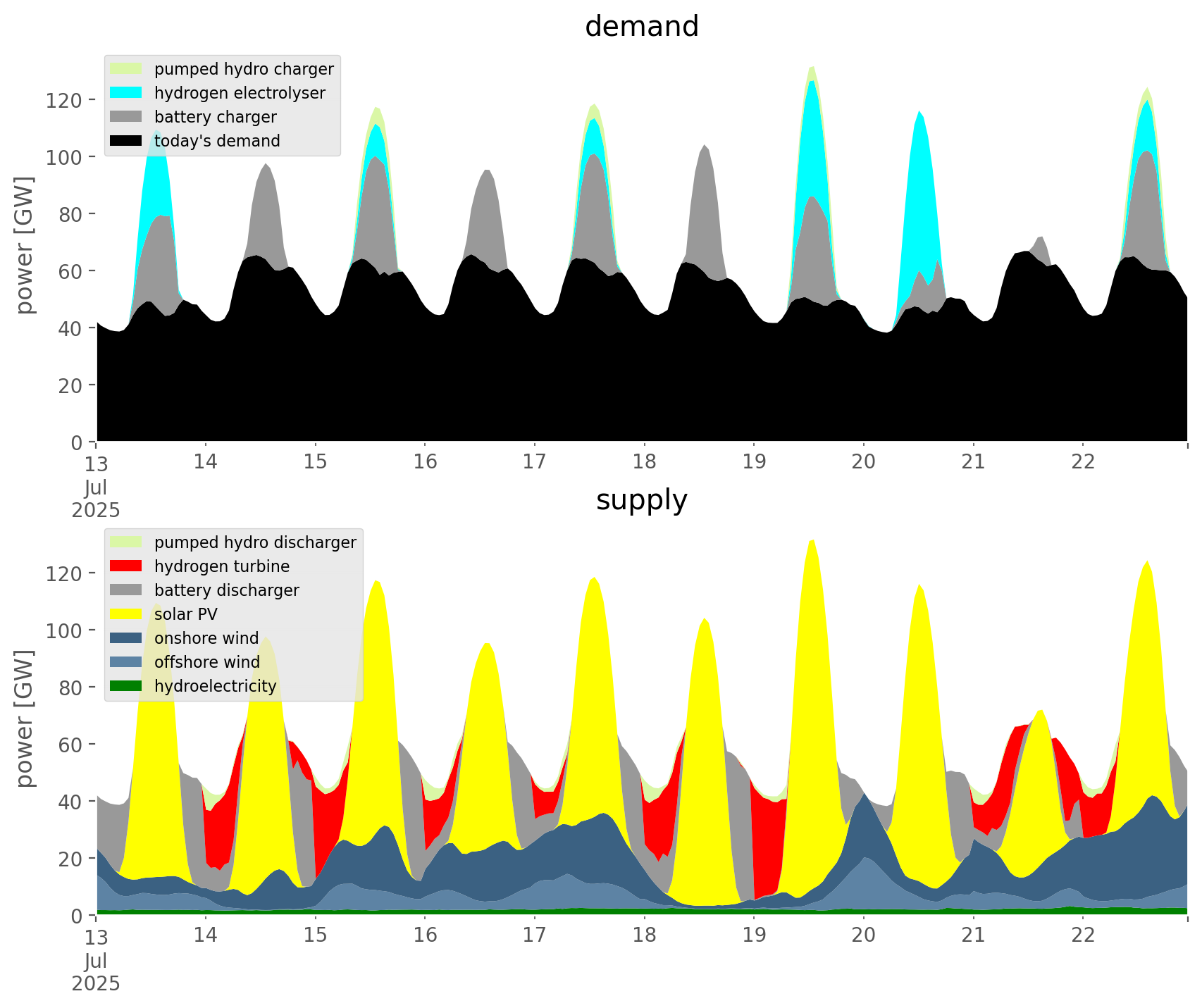Click the 100 tick on the demand y-axis
The width and height of the screenshot is (1202, 1008).
(64, 157)
